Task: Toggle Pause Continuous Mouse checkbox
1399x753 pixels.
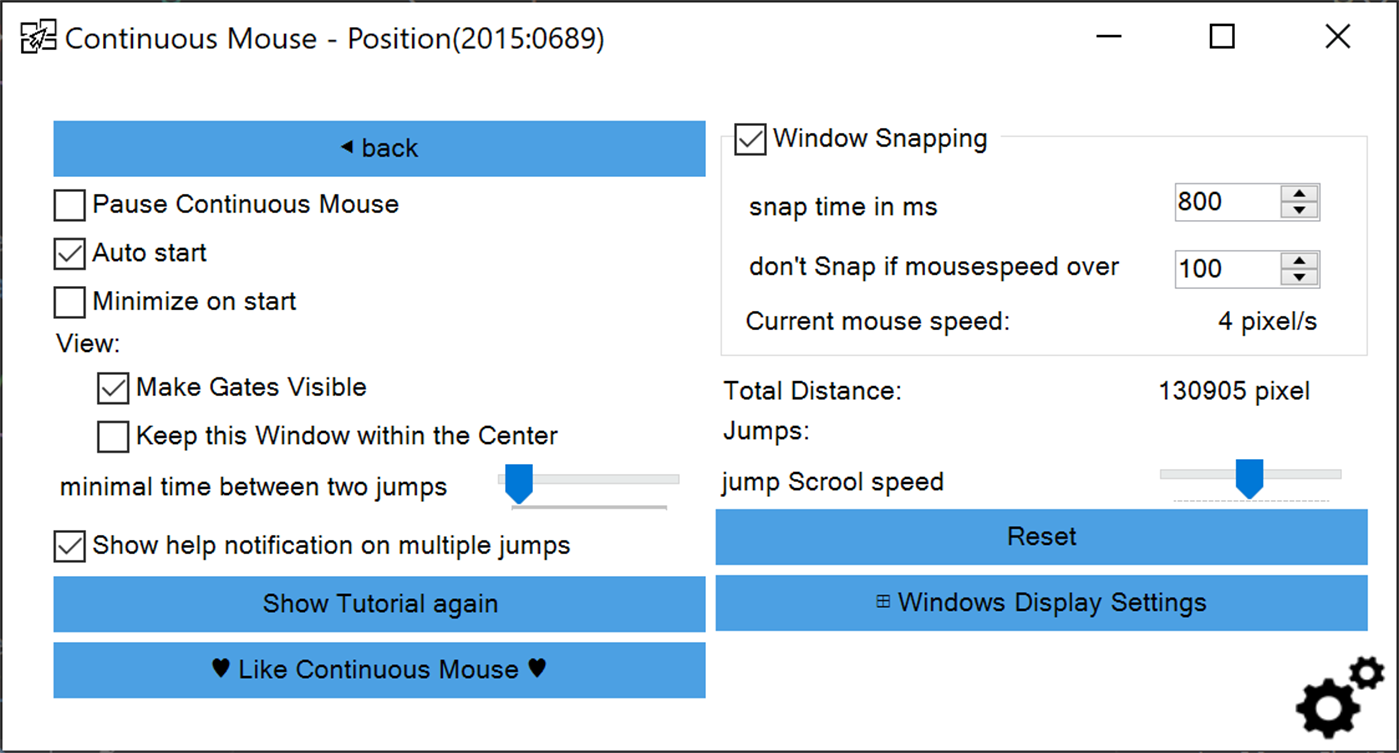Action: point(69,206)
